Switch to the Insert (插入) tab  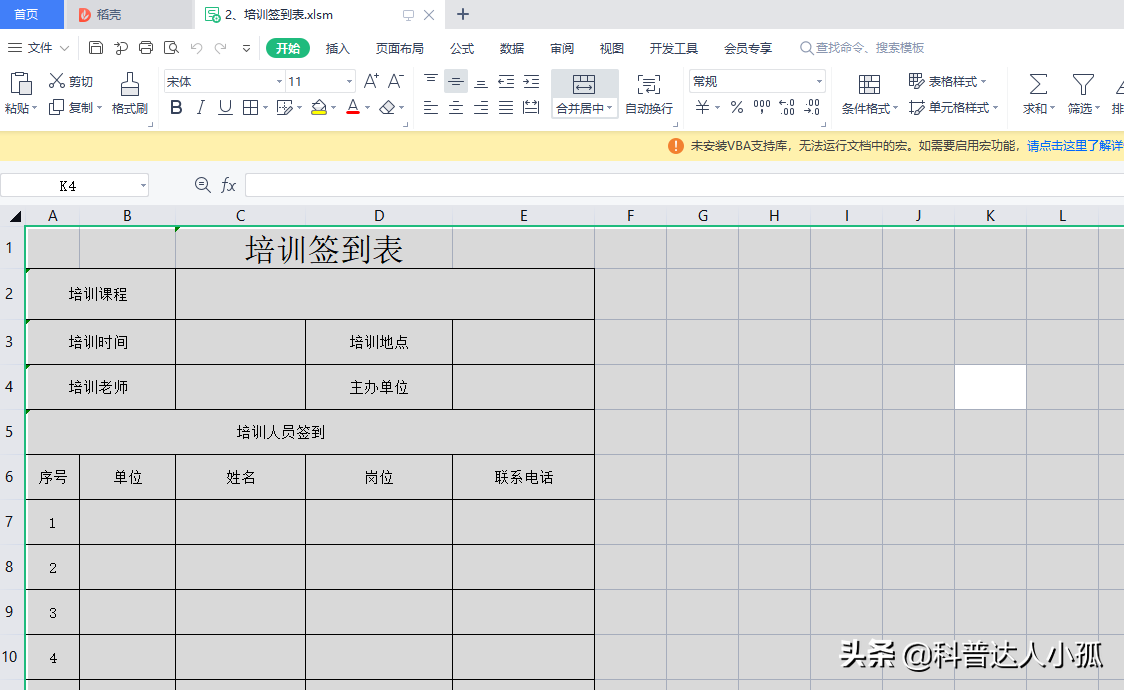tap(337, 48)
